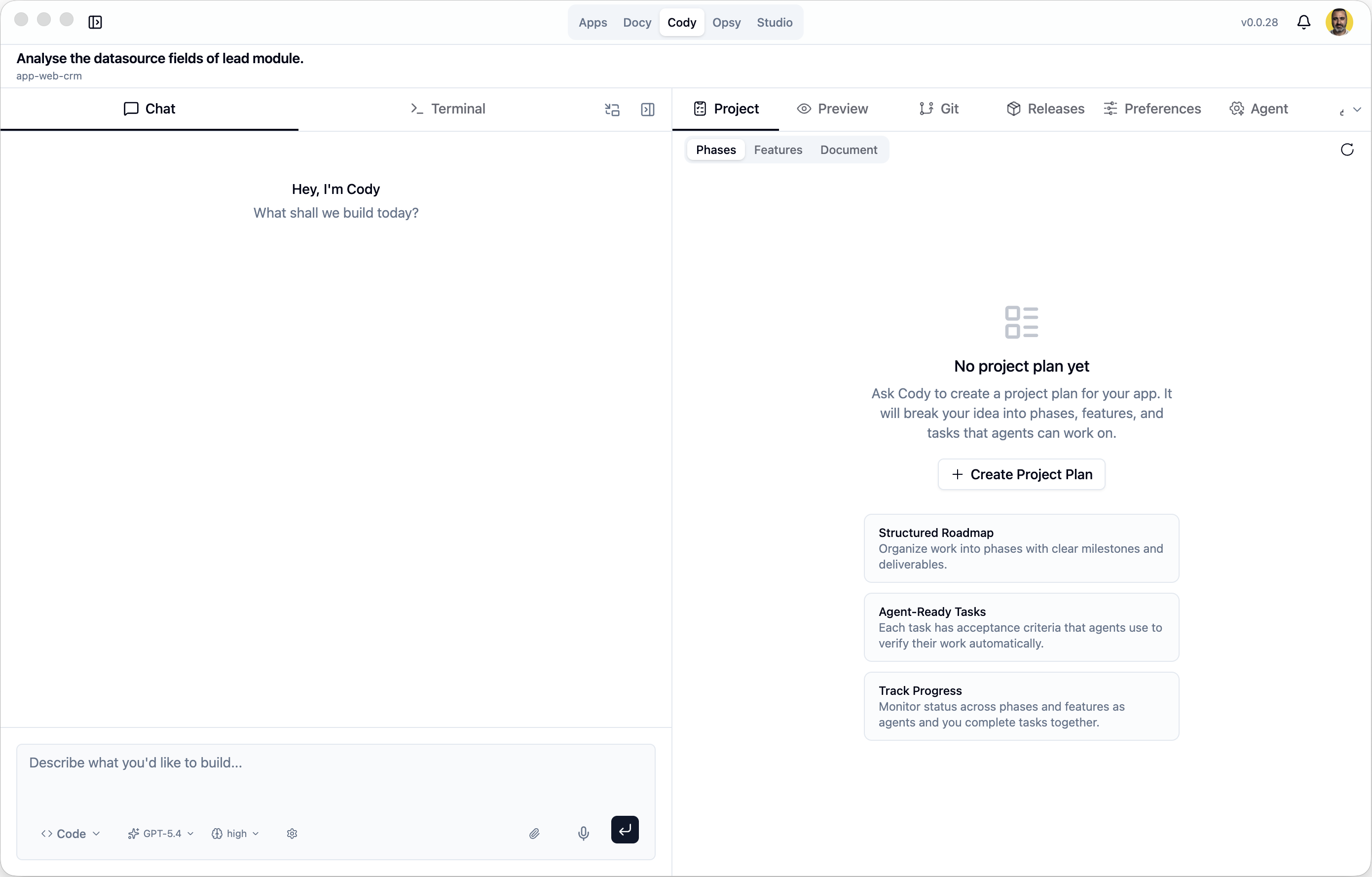This screenshot has height=877, width=1372.
Task: Refresh the project plan panel
Action: (1347, 150)
